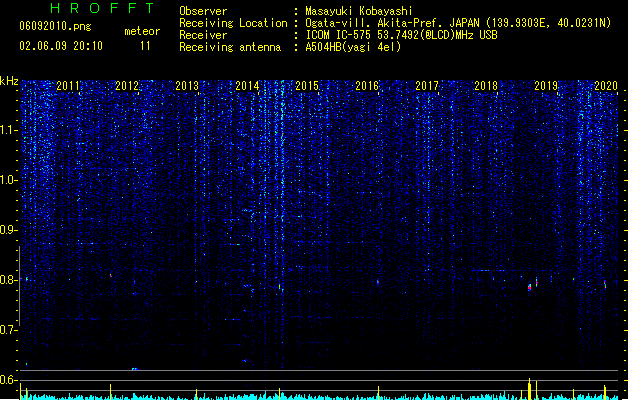Click the 2013 time marker
The width and height of the screenshot is (629, 400).
tap(187, 86)
